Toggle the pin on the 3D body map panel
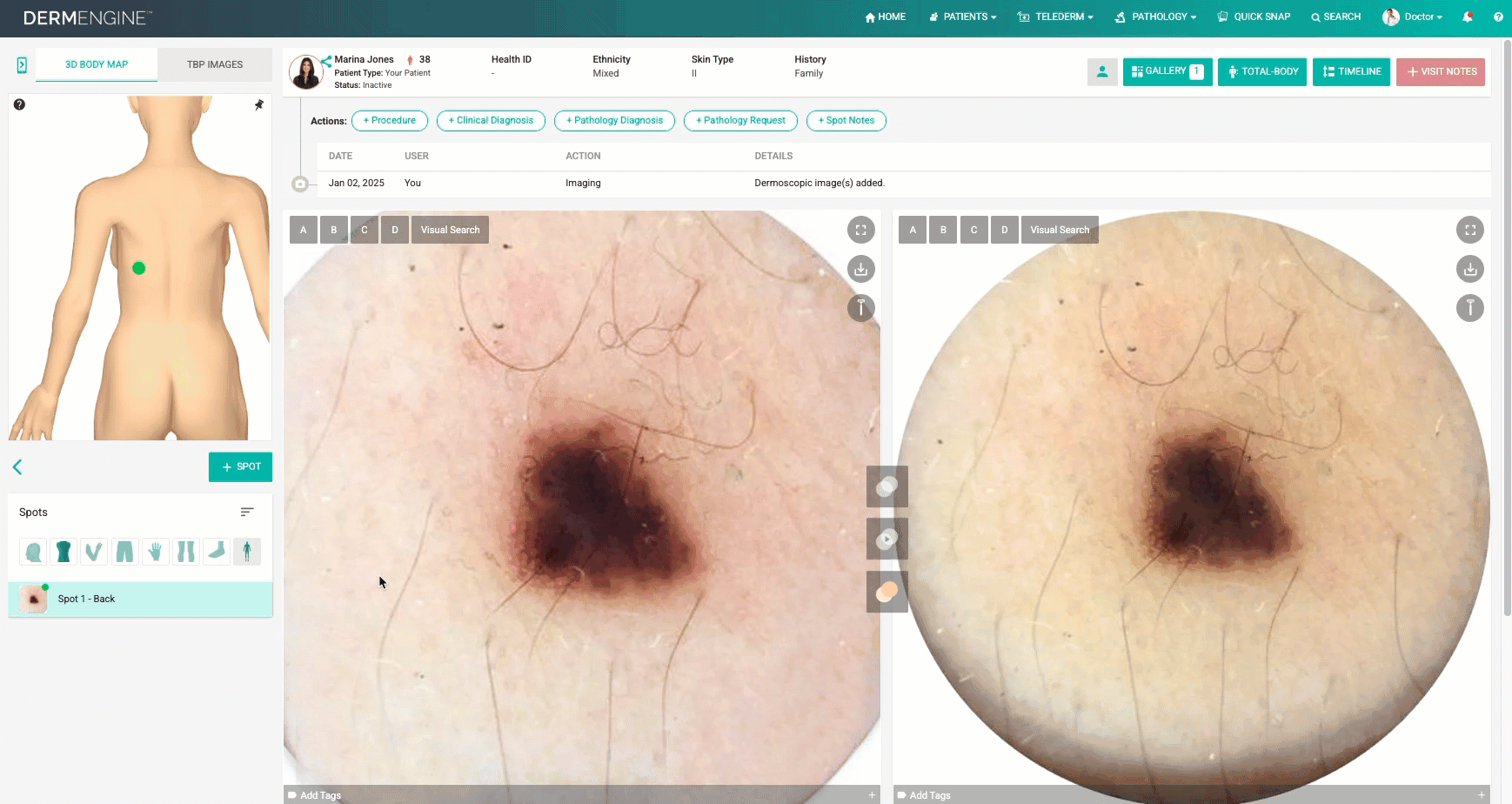1512x804 pixels. click(258, 104)
